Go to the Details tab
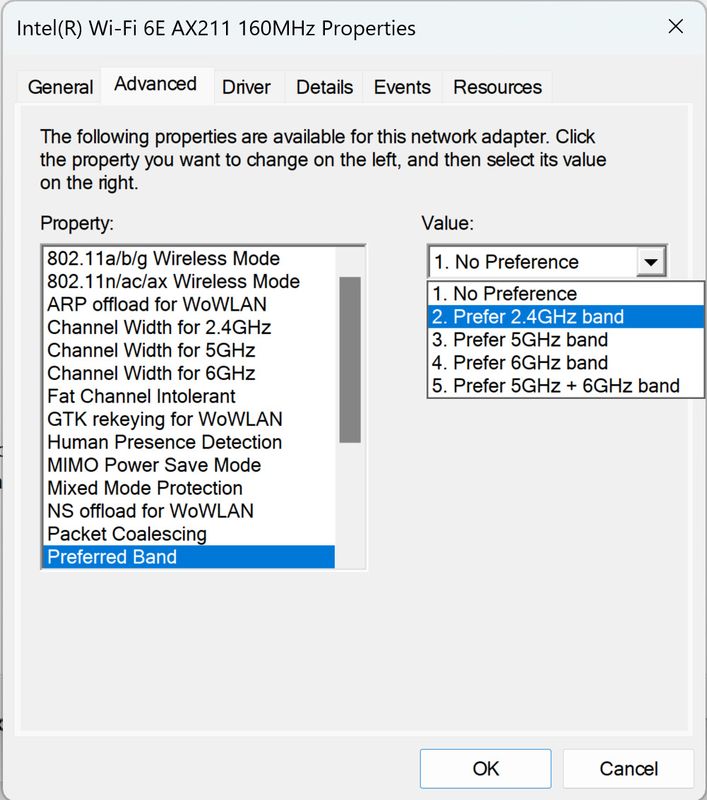 click(x=324, y=87)
